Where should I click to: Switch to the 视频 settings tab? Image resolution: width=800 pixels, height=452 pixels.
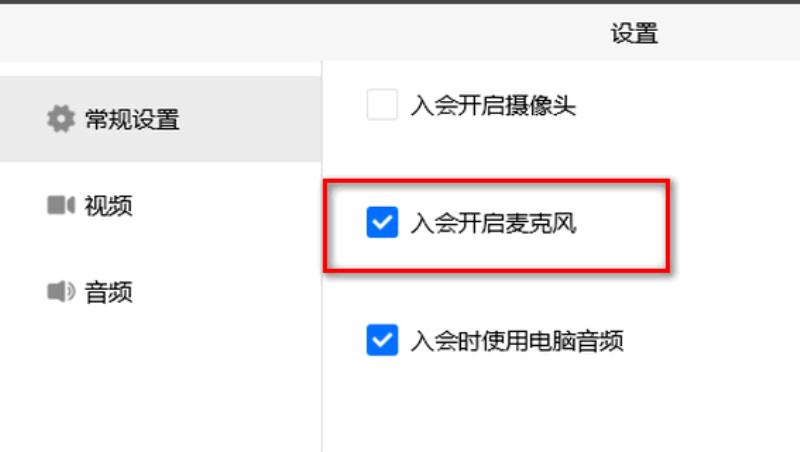pos(108,206)
